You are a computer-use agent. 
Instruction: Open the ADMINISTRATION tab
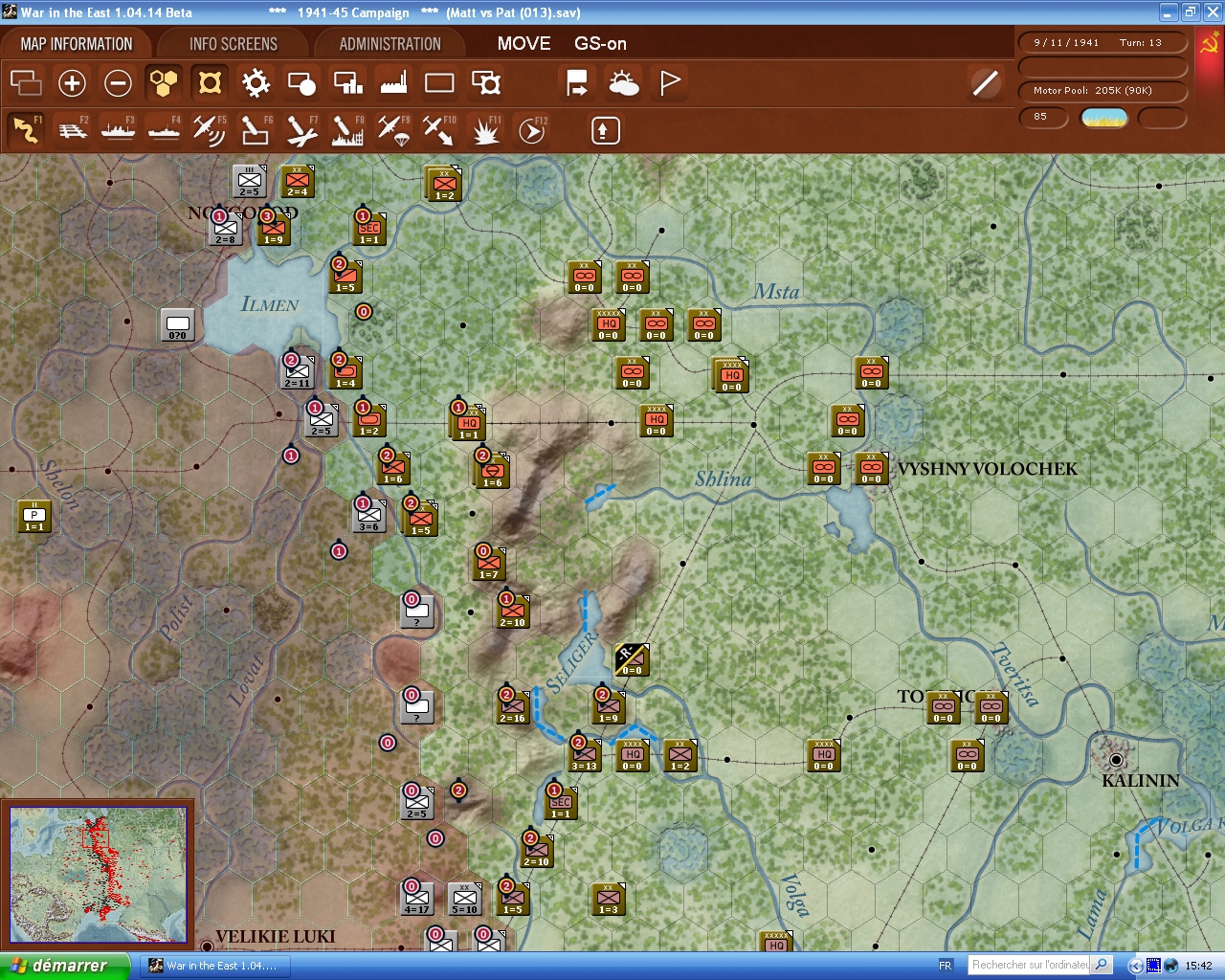click(390, 44)
